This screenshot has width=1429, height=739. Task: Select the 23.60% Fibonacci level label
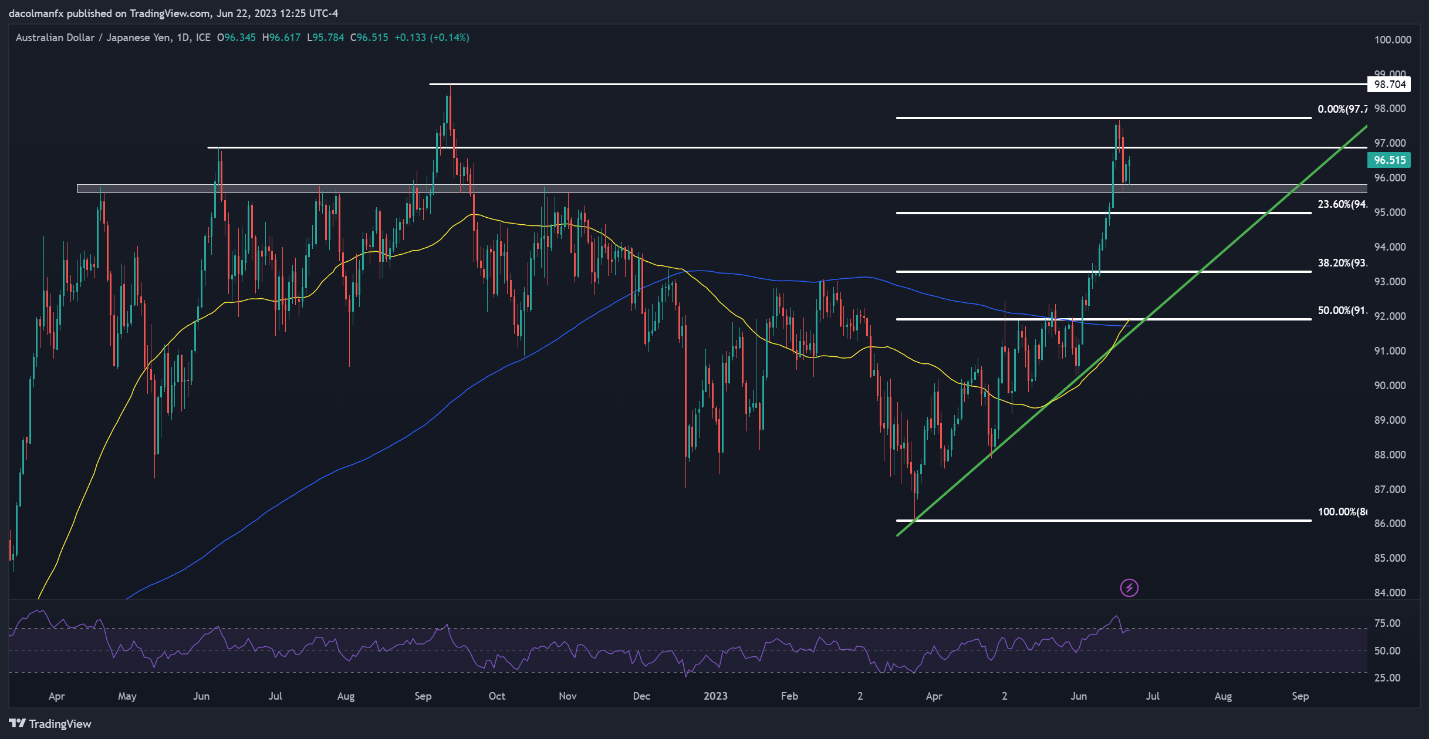[x=1342, y=204]
